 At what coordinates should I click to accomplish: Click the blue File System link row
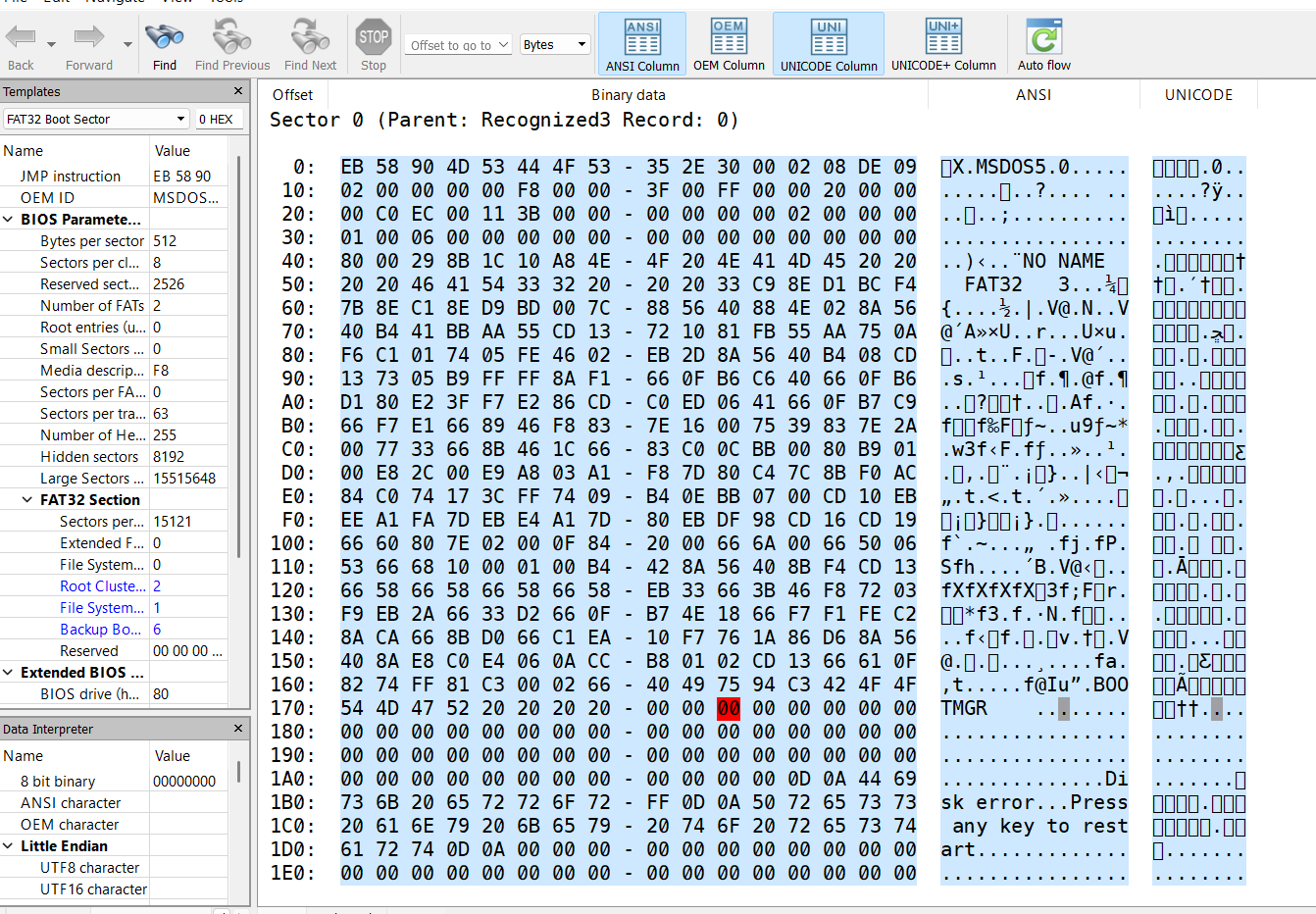(x=114, y=608)
